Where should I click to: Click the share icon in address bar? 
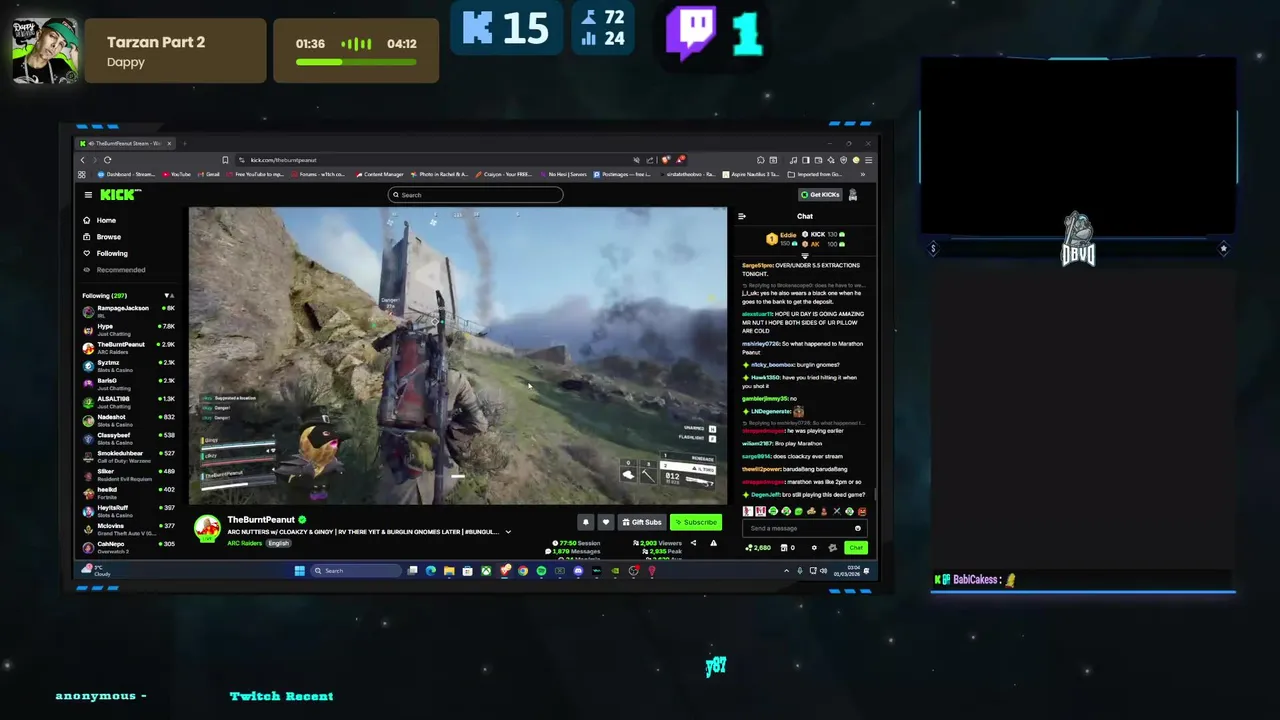click(651, 160)
